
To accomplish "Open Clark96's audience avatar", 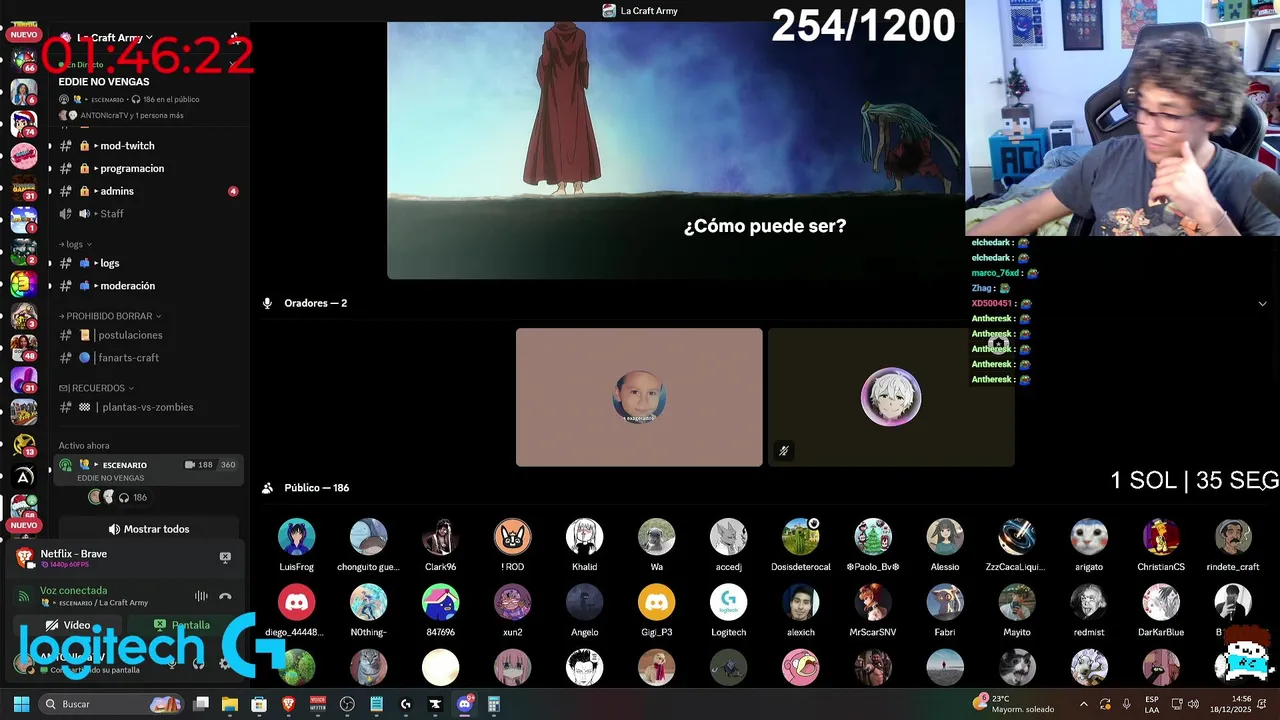I will click(440, 537).
